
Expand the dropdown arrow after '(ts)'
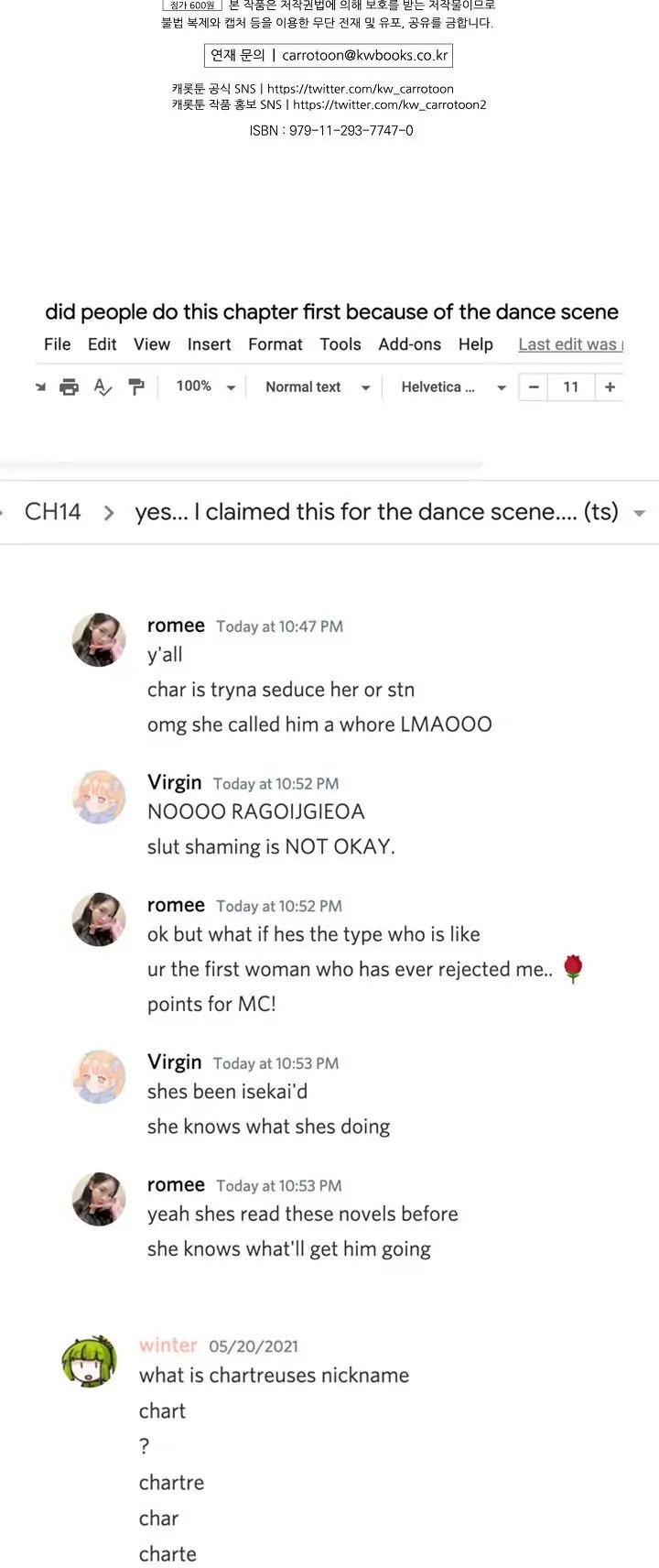(x=640, y=513)
